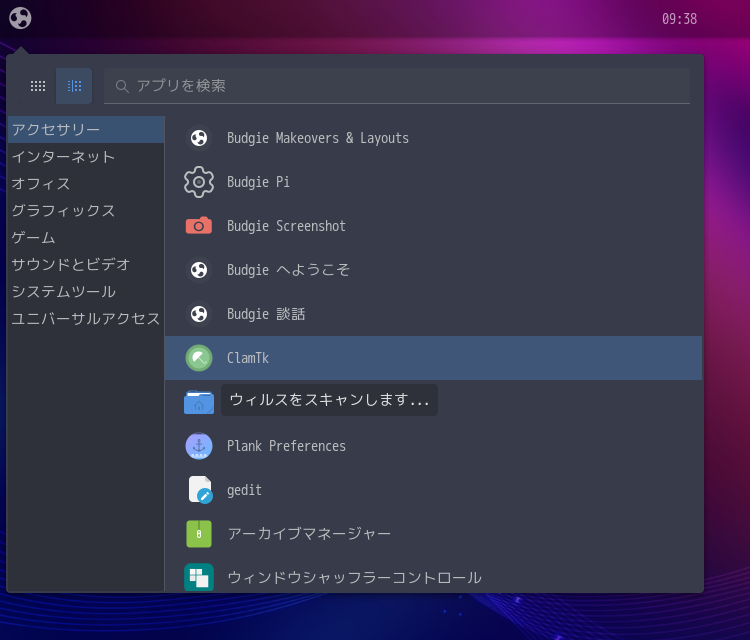Select the オフィス category

(86, 184)
